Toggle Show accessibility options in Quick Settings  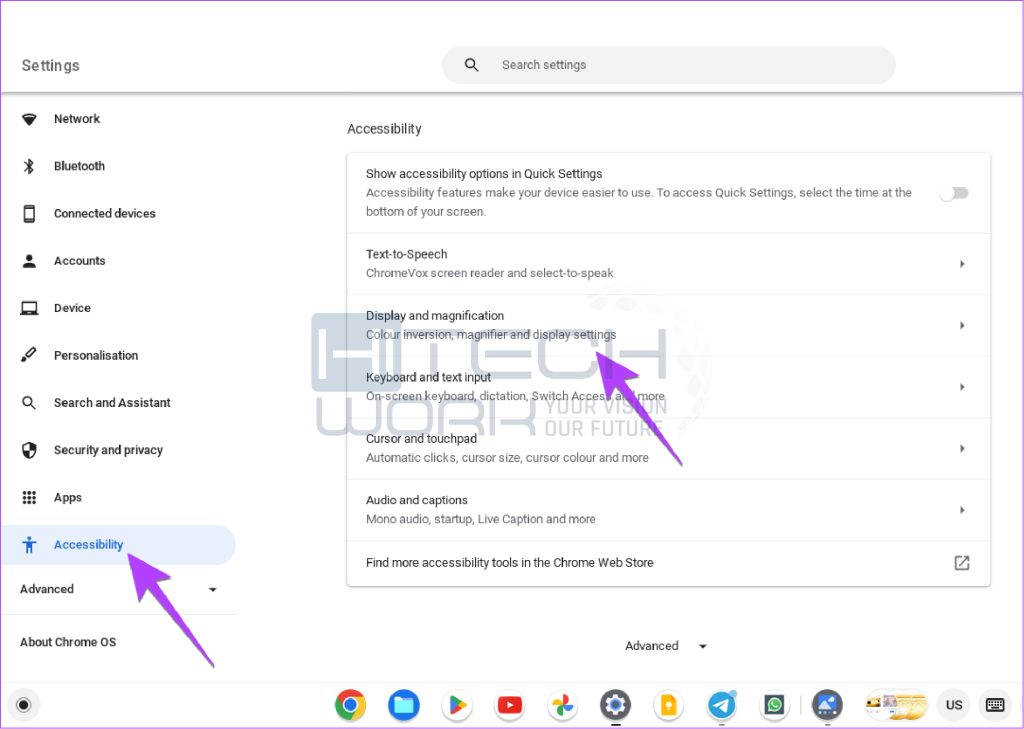pos(954,193)
